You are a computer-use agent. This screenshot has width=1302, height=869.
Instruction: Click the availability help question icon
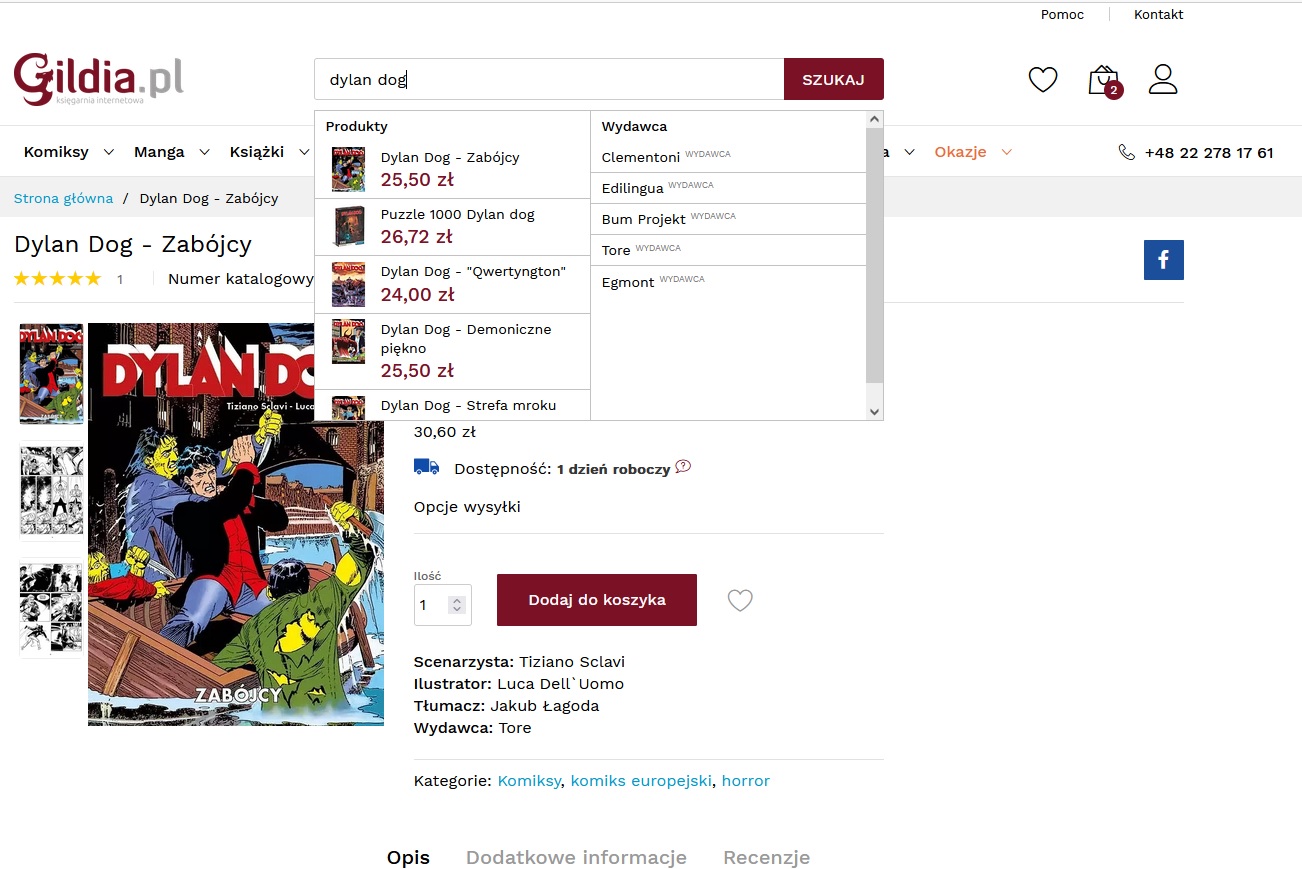(683, 467)
